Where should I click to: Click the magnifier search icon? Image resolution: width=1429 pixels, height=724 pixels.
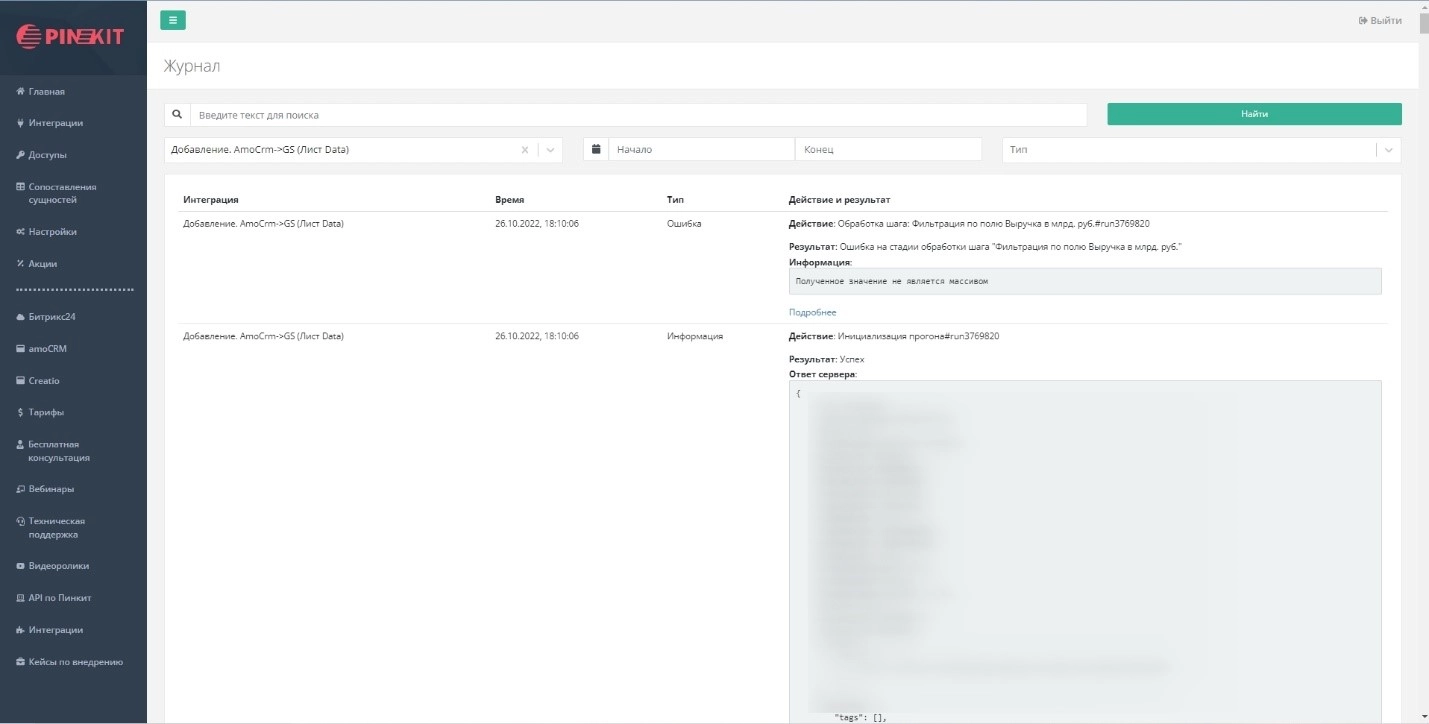pos(177,115)
